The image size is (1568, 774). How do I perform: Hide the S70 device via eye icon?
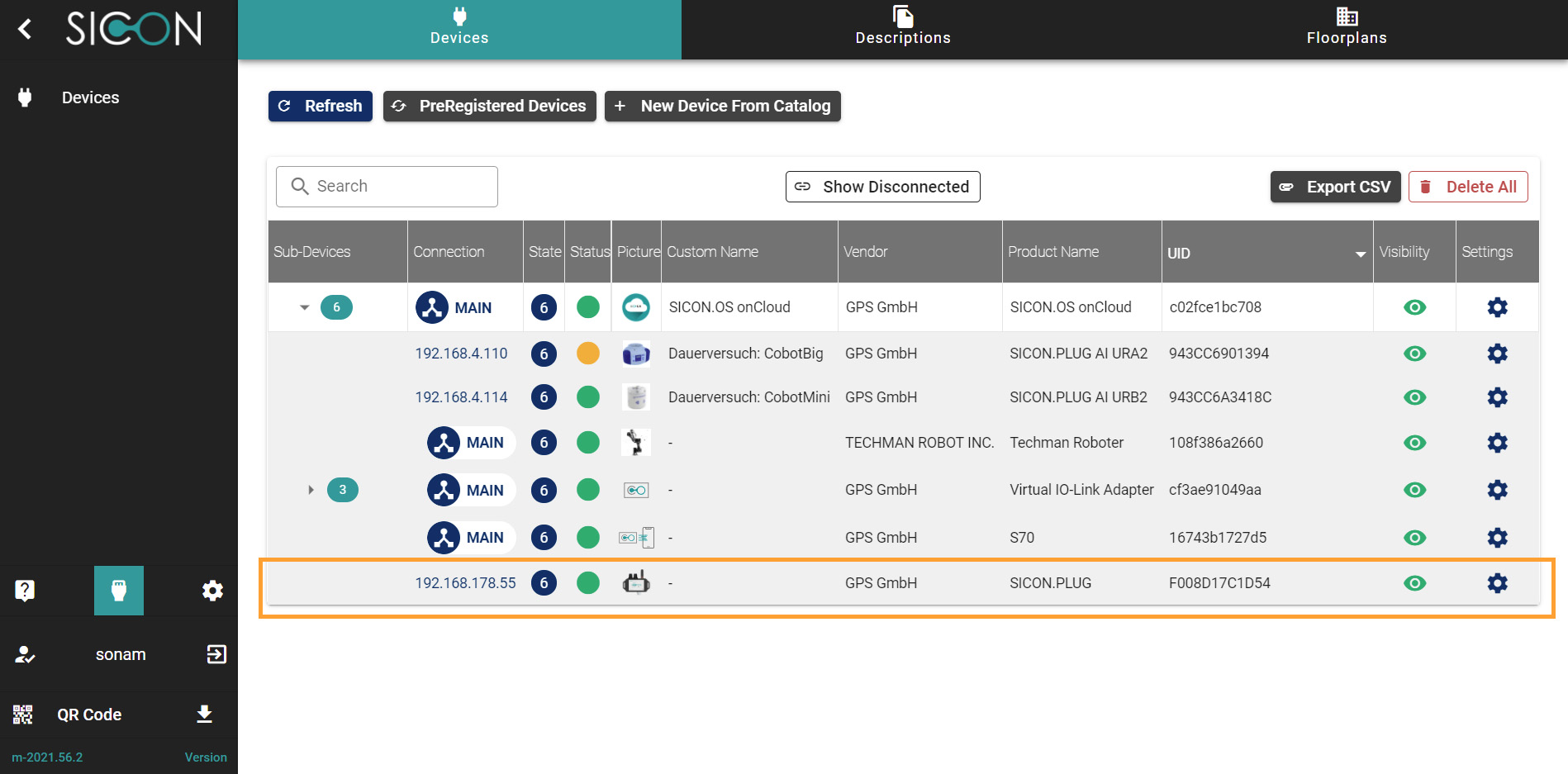tap(1414, 538)
